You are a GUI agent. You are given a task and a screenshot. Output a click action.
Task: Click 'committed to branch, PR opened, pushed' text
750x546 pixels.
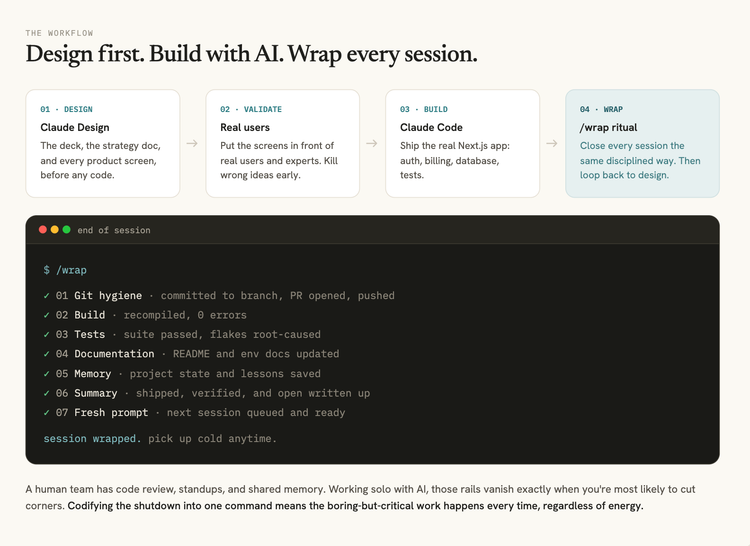pyautogui.click(x=277, y=295)
